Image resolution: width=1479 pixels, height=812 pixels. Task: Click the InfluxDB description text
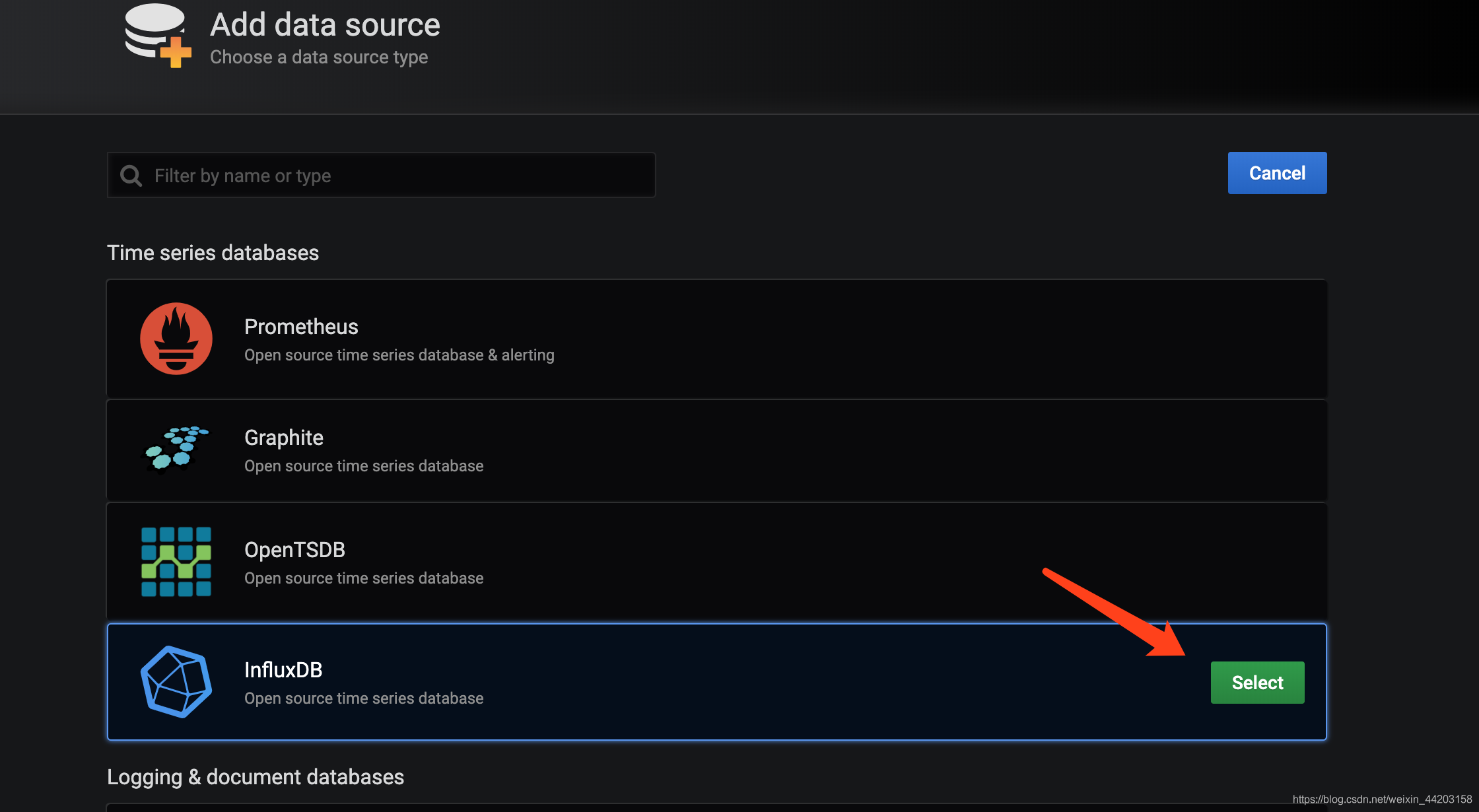[x=364, y=698]
